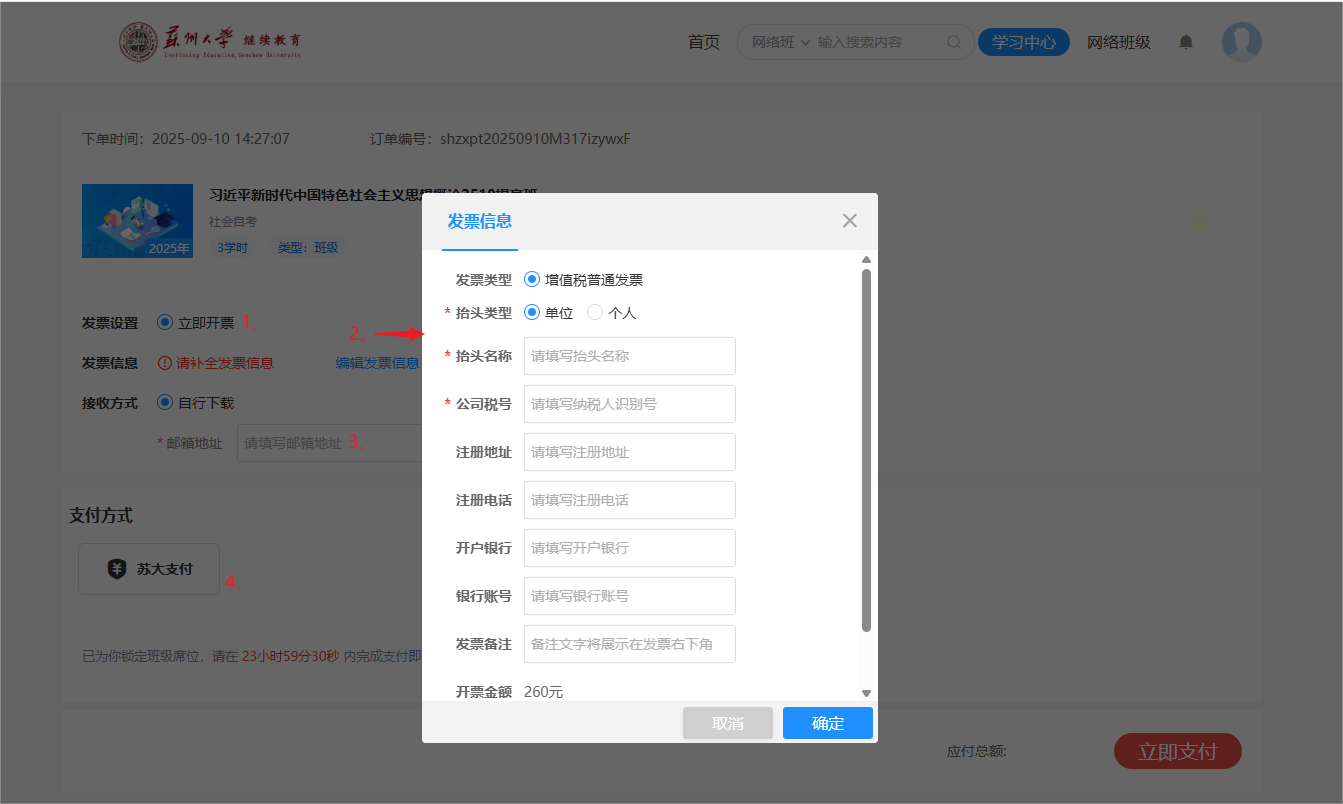
Task: Switch to the 发票信息 tab header
Action: coord(480,221)
